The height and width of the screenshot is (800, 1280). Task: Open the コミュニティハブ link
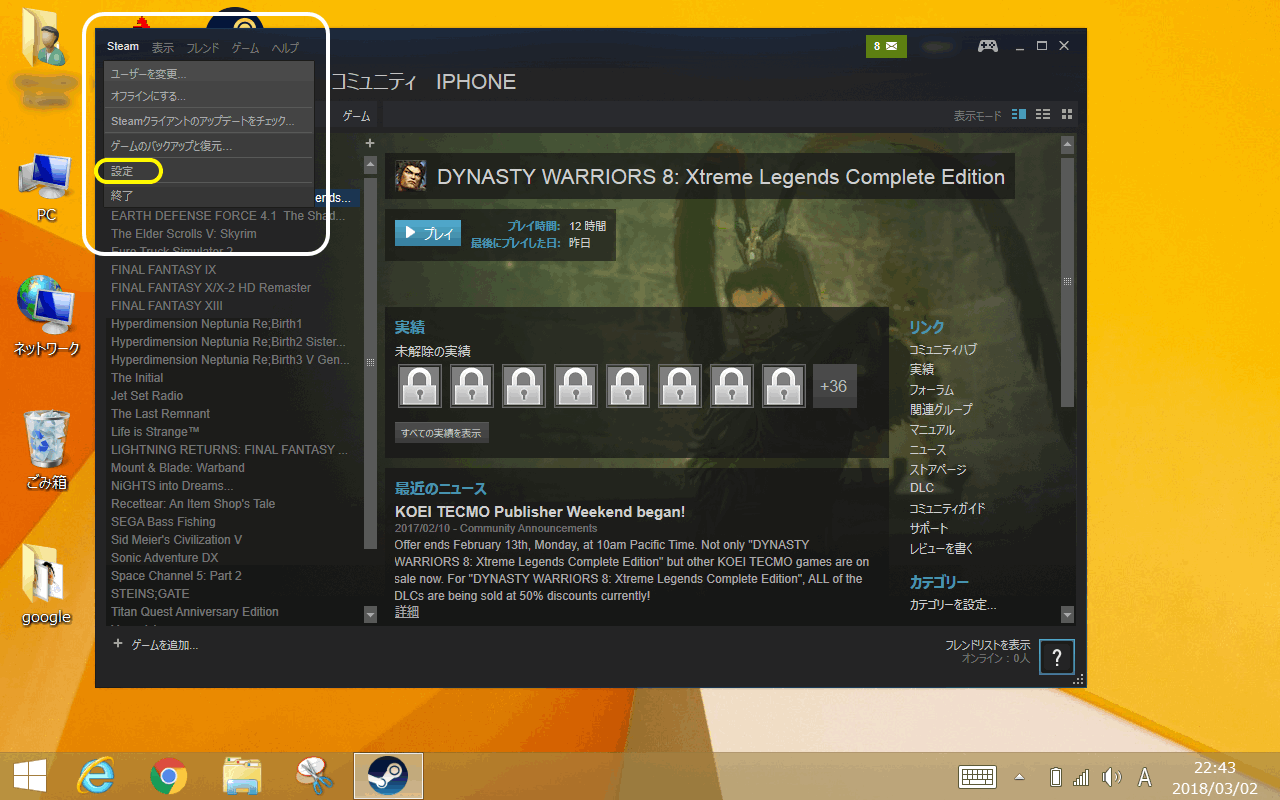pos(942,350)
